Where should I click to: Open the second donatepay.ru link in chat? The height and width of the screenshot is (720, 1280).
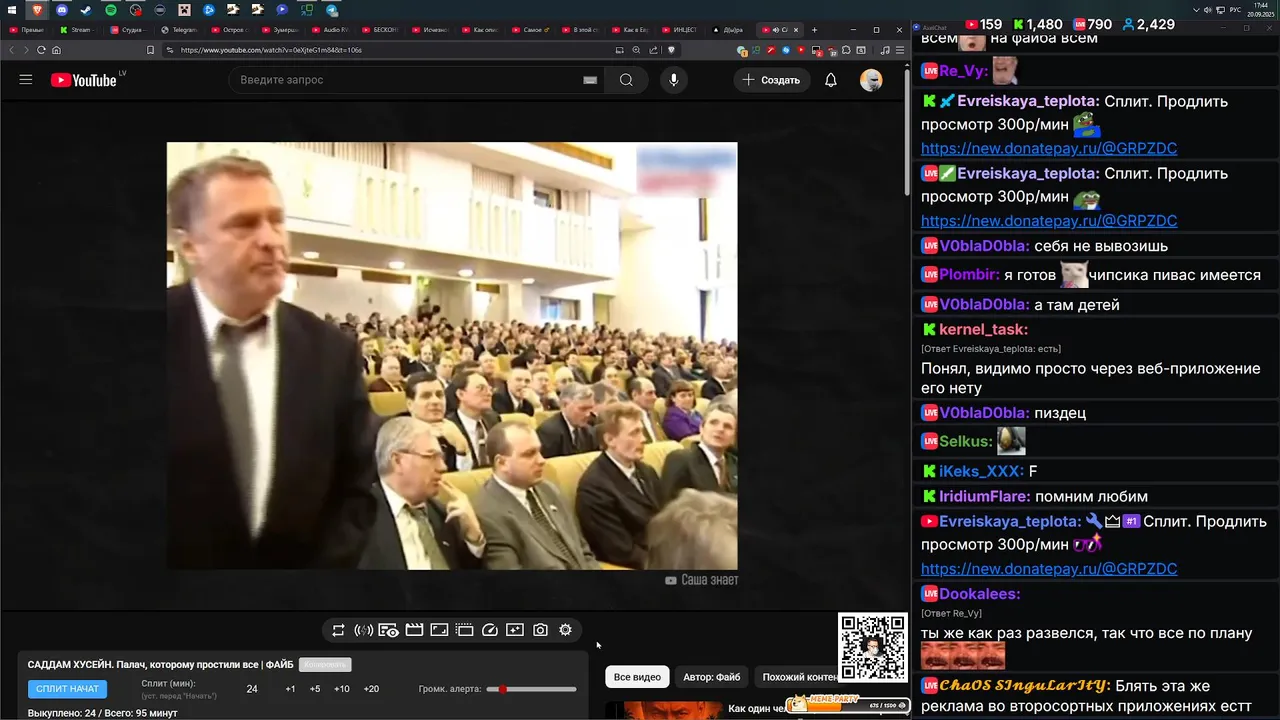pyautogui.click(x=1049, y=220)
